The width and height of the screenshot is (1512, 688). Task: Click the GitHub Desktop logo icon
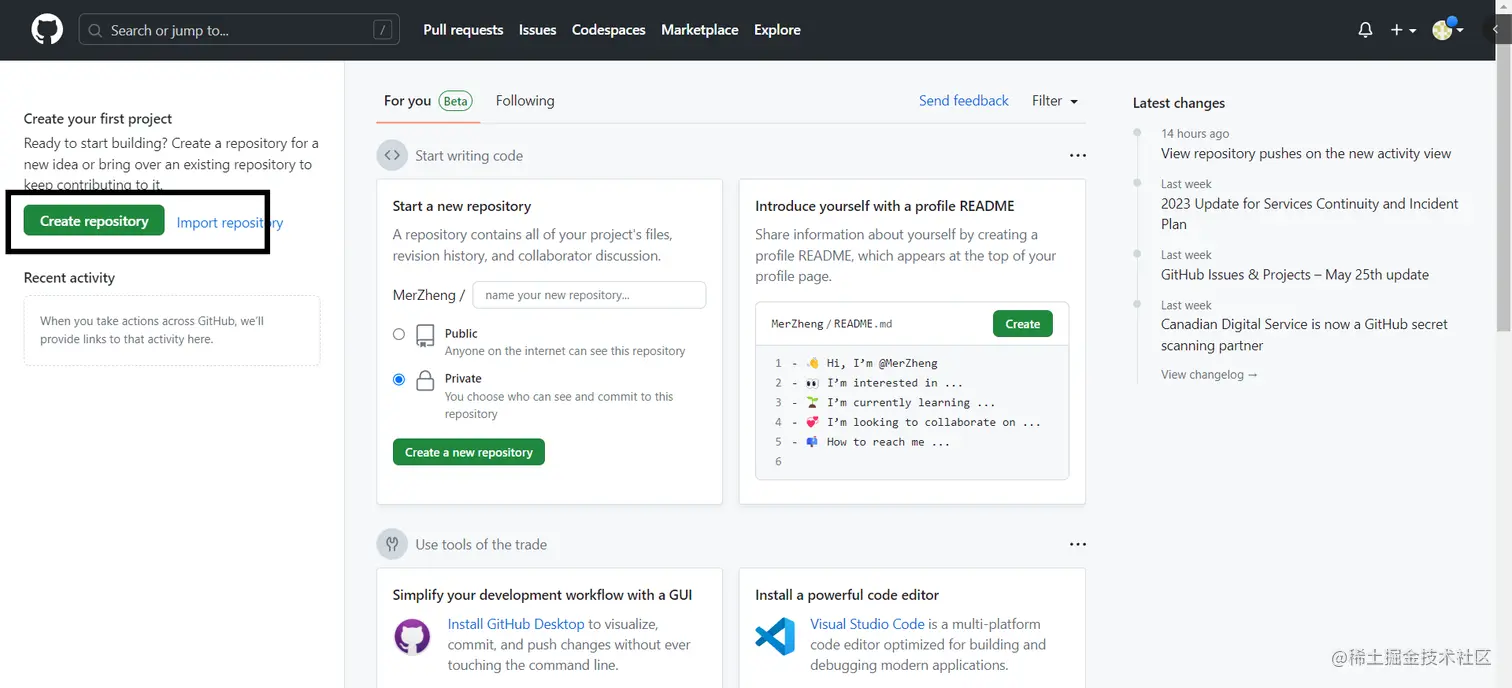coord(412,636)
